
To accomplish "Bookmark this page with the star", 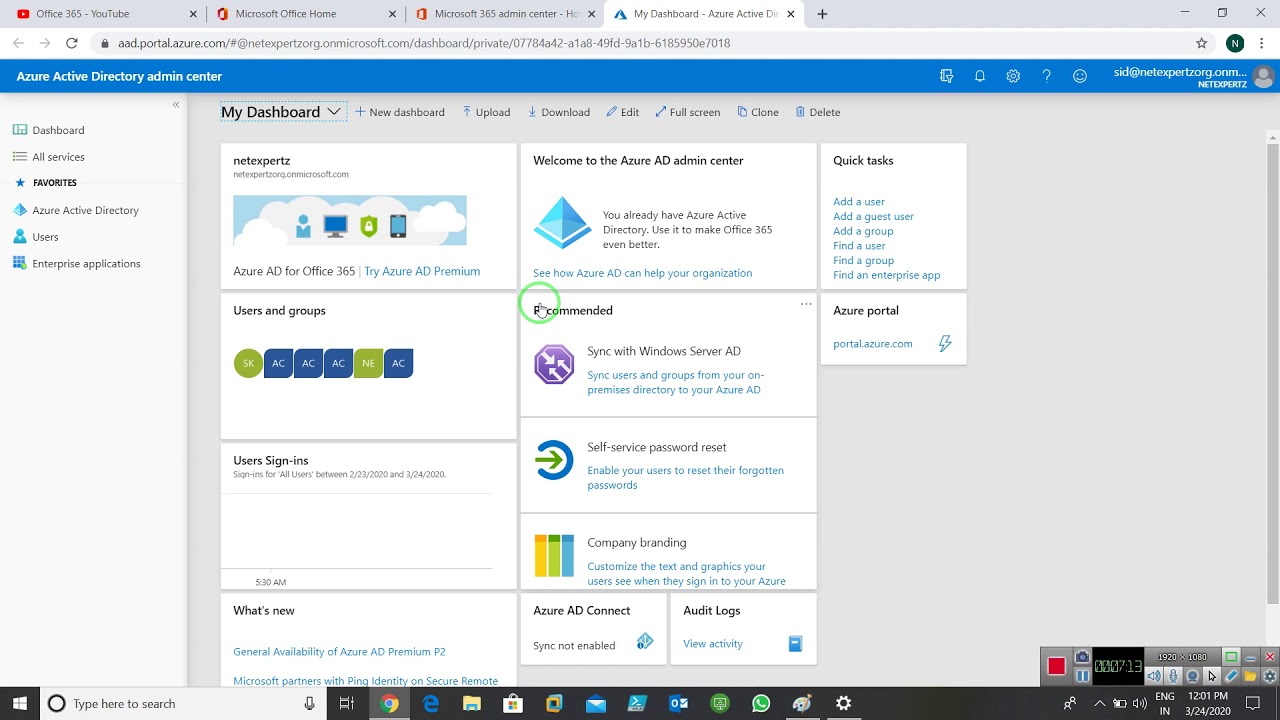I will (1202, 43).
